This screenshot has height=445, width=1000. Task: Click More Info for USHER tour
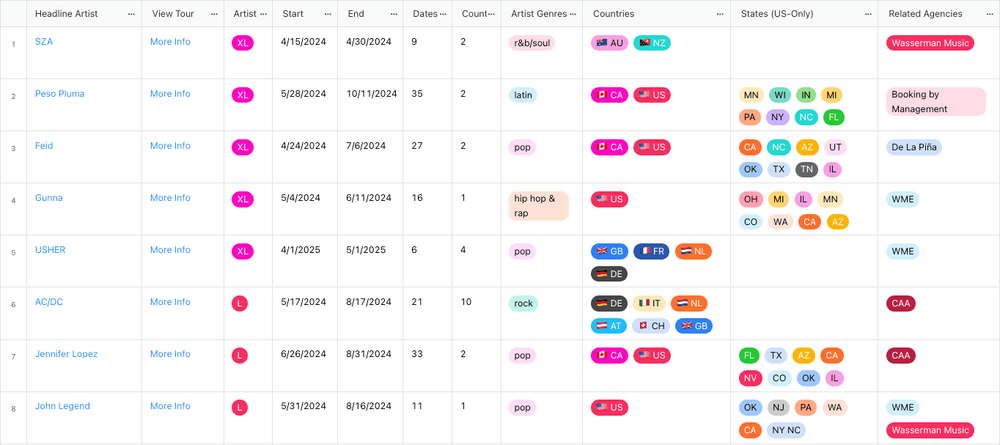(x=170, y=250)
